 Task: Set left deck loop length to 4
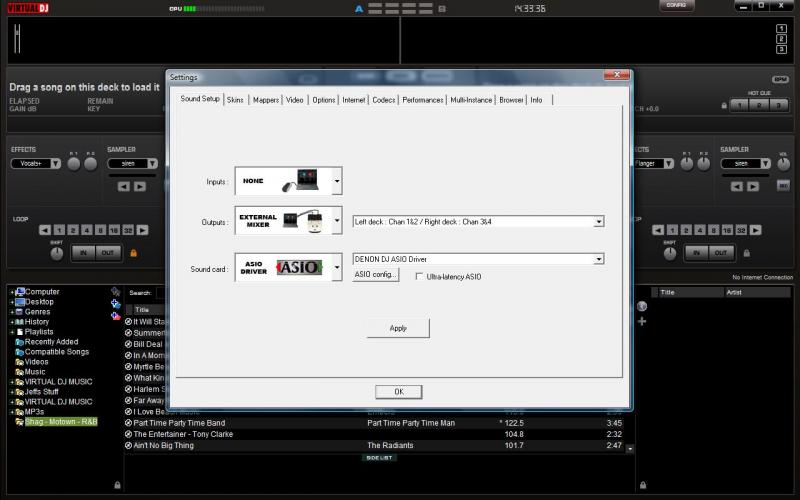pyautogui.click(x=87, y=231)
